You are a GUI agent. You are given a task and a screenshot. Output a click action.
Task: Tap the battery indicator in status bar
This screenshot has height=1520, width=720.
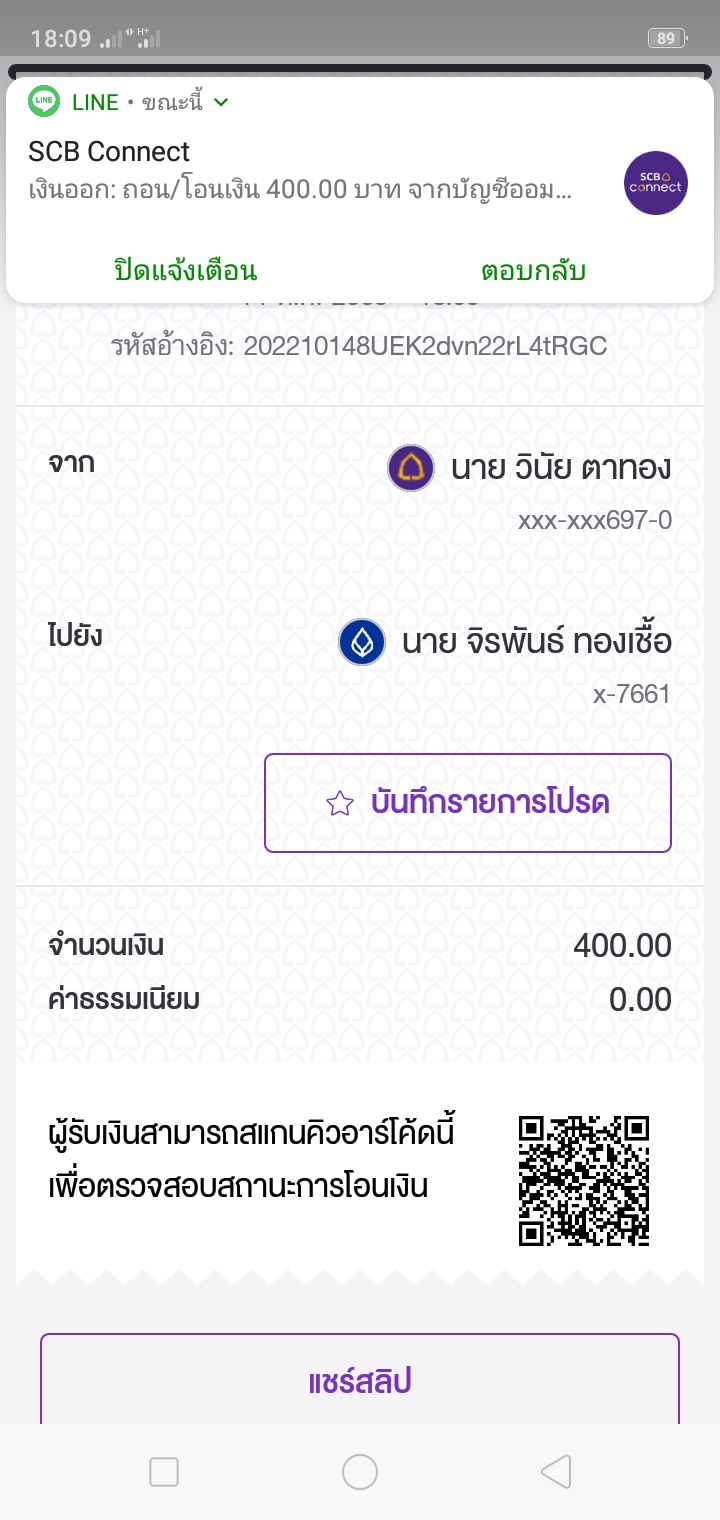[667, 39]
